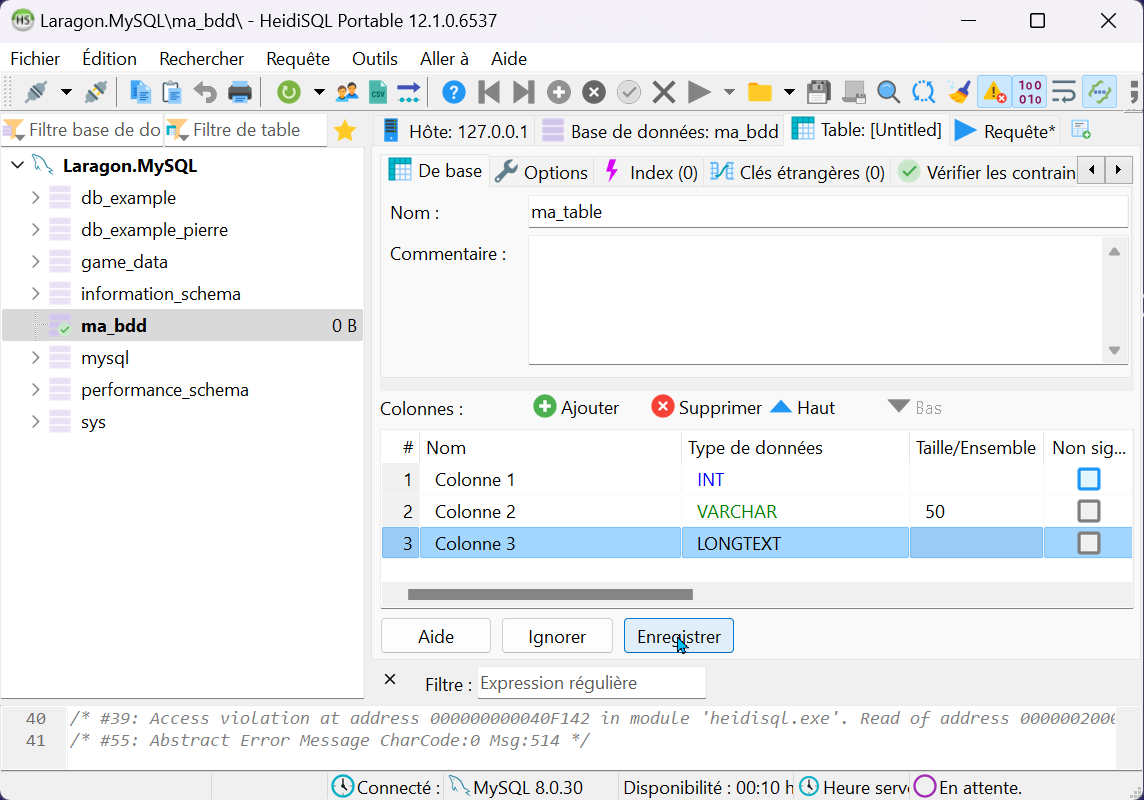Click the yellow favorites star icon
1144x800 pixels.
click(x=345, y=130)
